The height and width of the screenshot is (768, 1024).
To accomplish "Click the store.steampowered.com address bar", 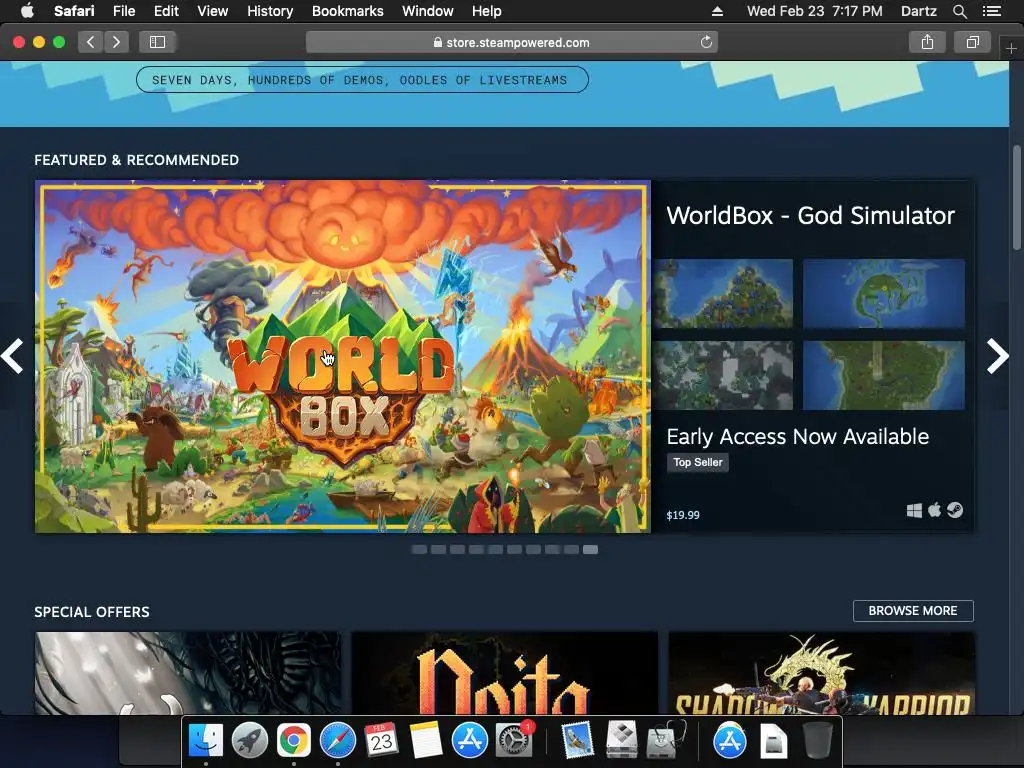I will coord(512,42).
